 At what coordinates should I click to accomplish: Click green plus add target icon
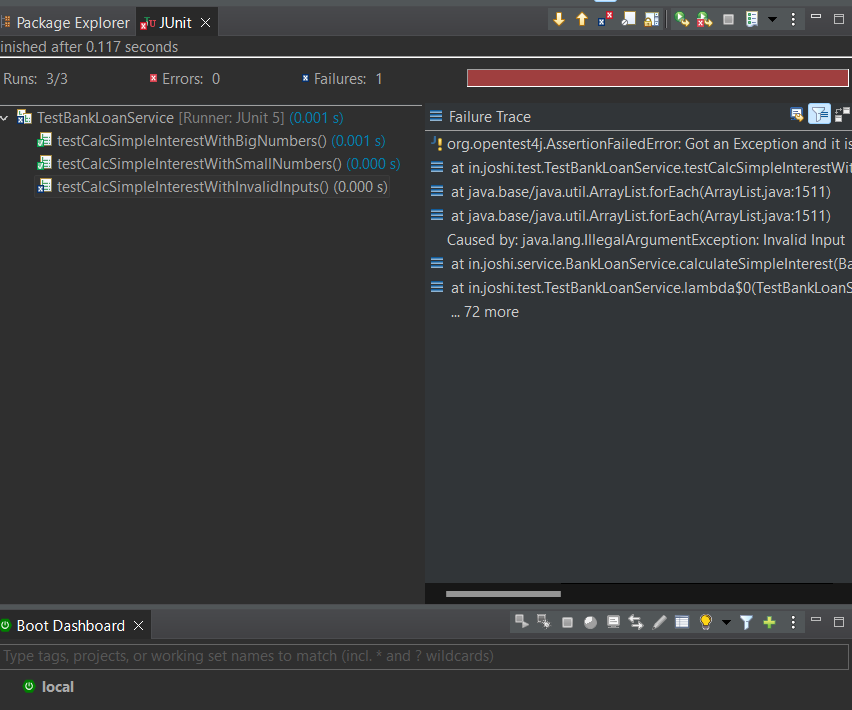tap(769, 623)
